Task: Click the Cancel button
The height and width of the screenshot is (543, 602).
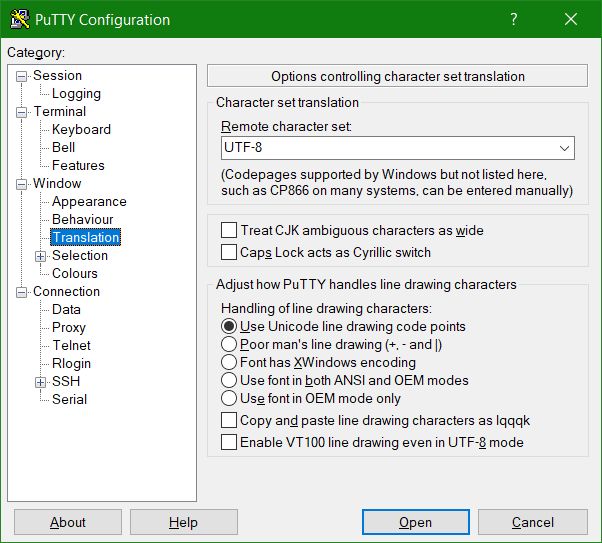Action: [533, 522]
